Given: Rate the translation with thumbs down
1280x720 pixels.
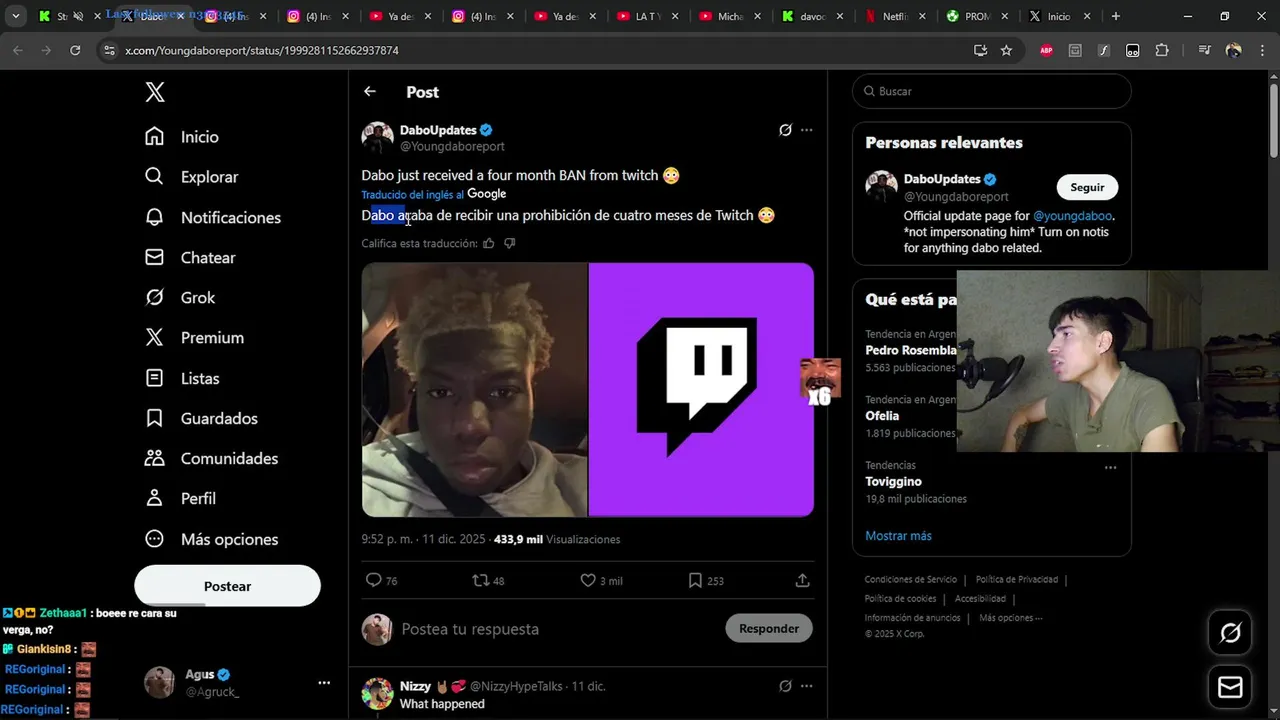Looking at the screenshot, I should [509, 243].
